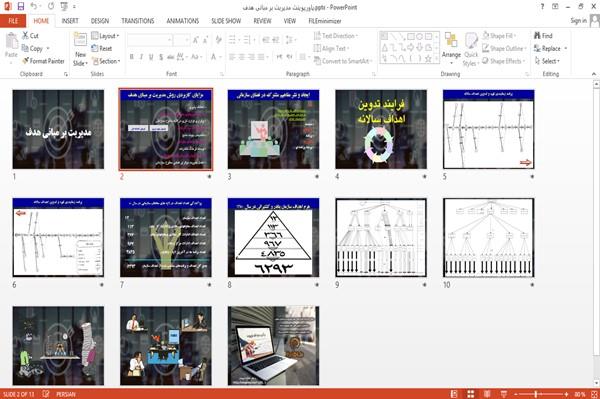
Task: Switch to the TRANSITIONS tab
Action: (x=138, y=21)
